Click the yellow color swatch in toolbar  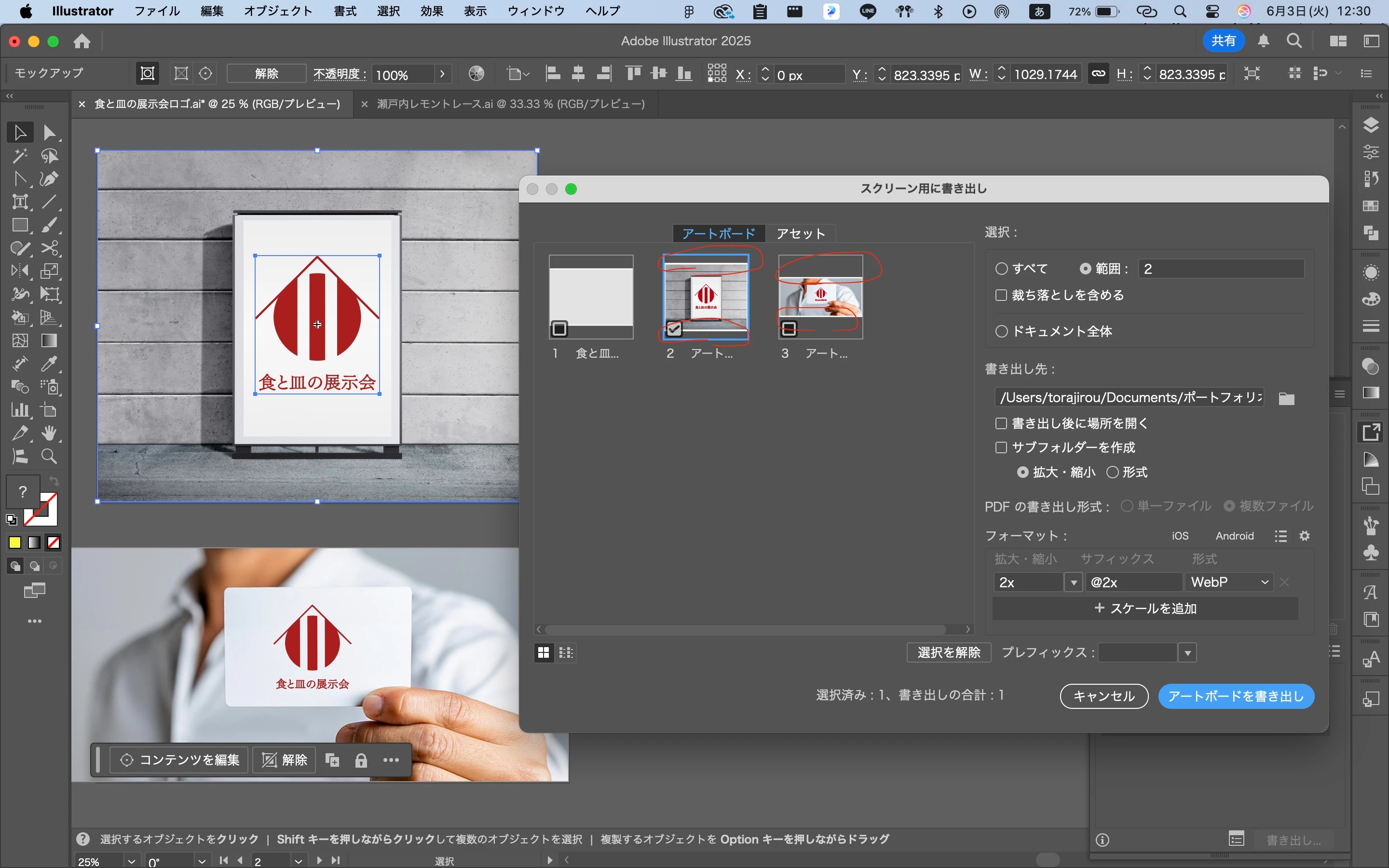(x=15, y=542)
